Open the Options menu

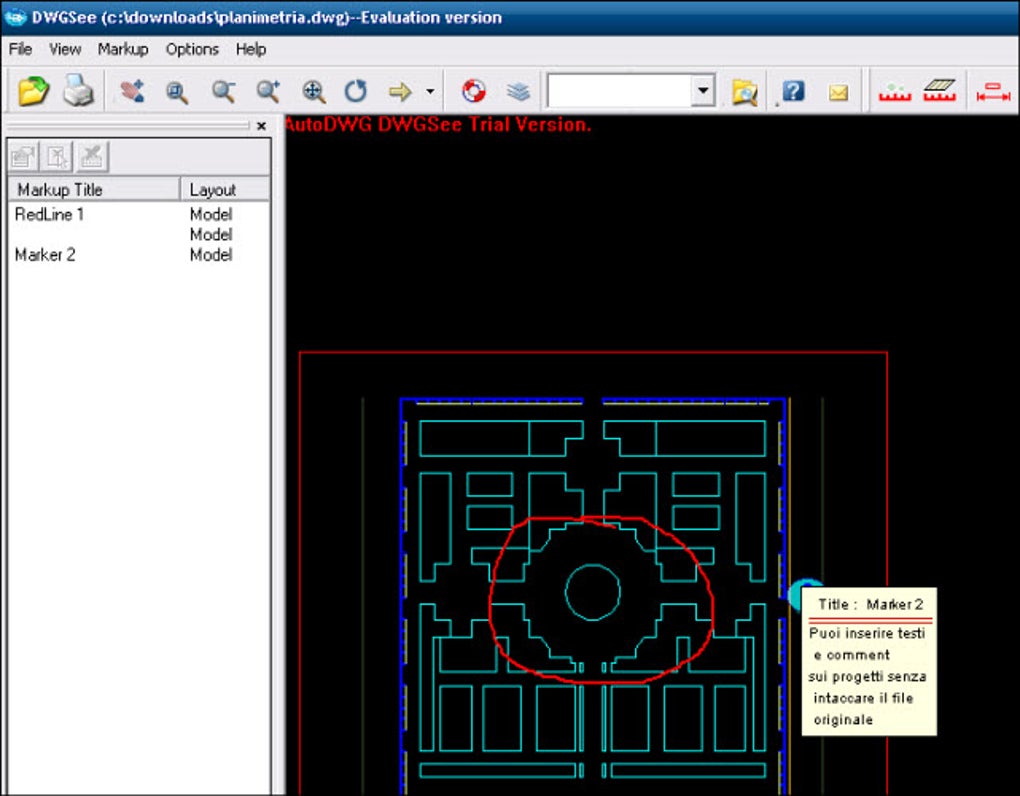click(192, 49)
